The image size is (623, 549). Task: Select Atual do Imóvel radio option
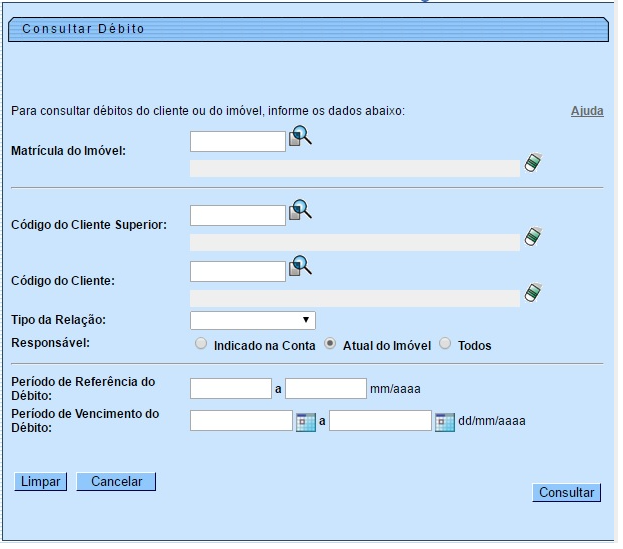click(332, 345)
